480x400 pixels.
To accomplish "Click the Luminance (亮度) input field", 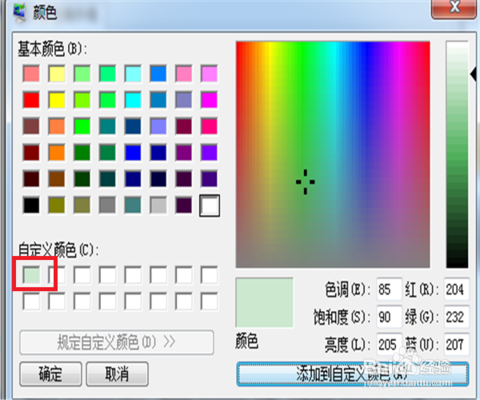I will (x=389, y=344).
